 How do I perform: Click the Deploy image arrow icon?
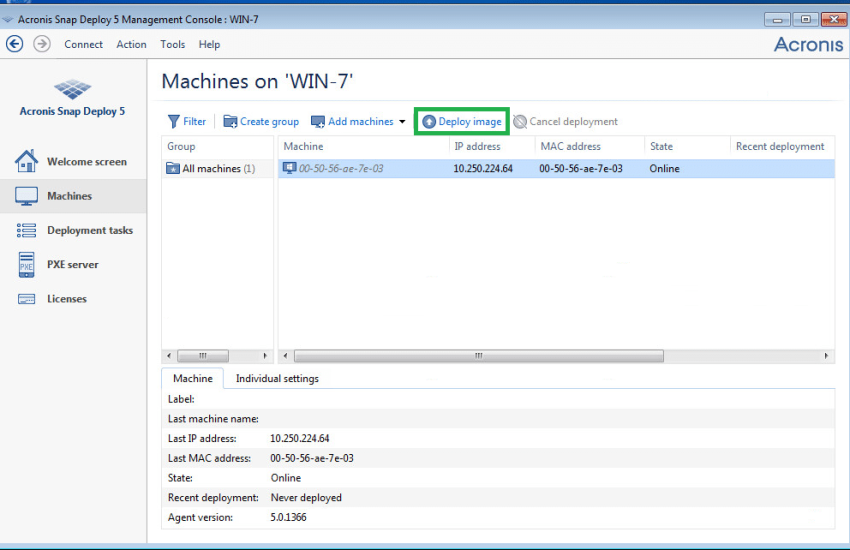(x=429, y=122)
